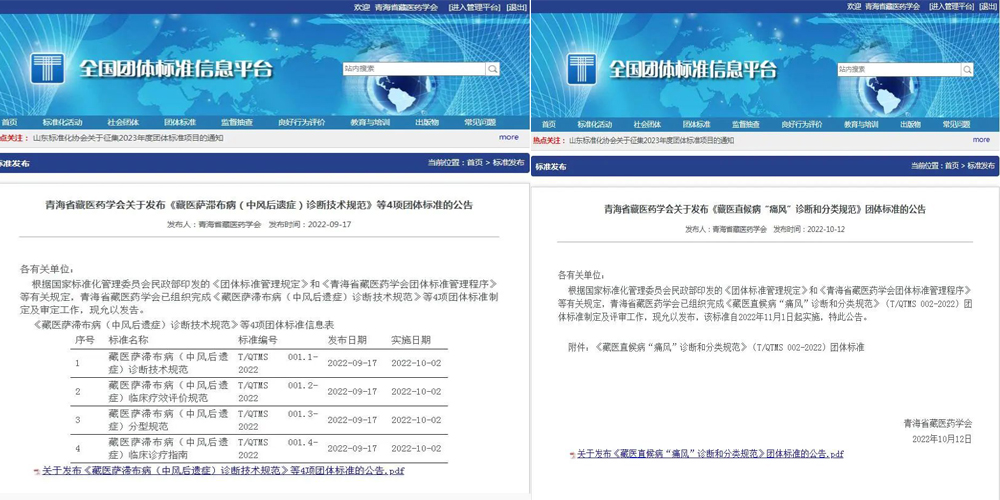
Task: Download 藏医萨滞布病 4项团体标准 announcement PDF
Action: pyautogui.click(x=223, y=471)
